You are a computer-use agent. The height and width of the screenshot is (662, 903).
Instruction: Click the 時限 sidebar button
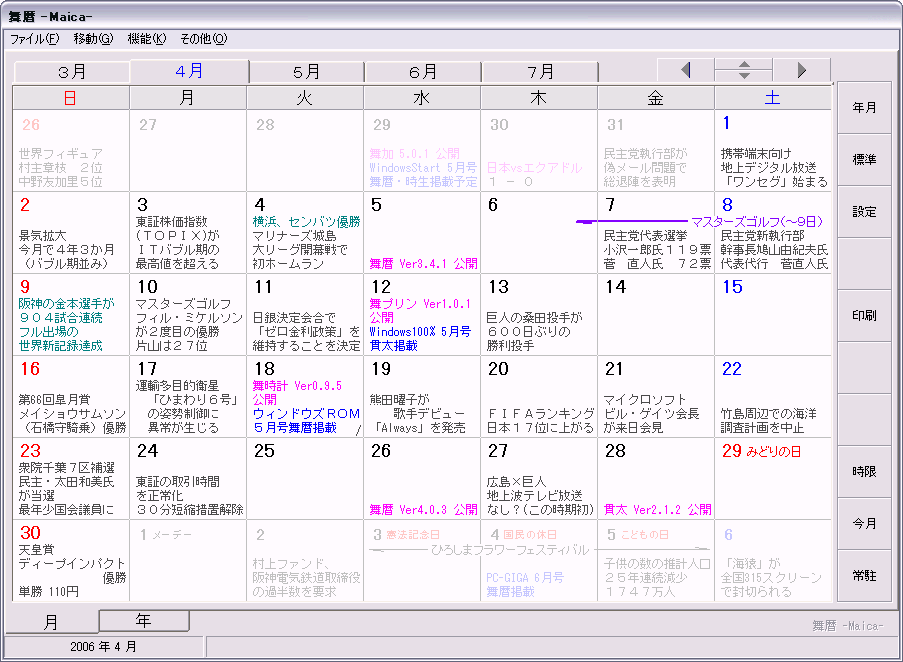coord(864,472)
